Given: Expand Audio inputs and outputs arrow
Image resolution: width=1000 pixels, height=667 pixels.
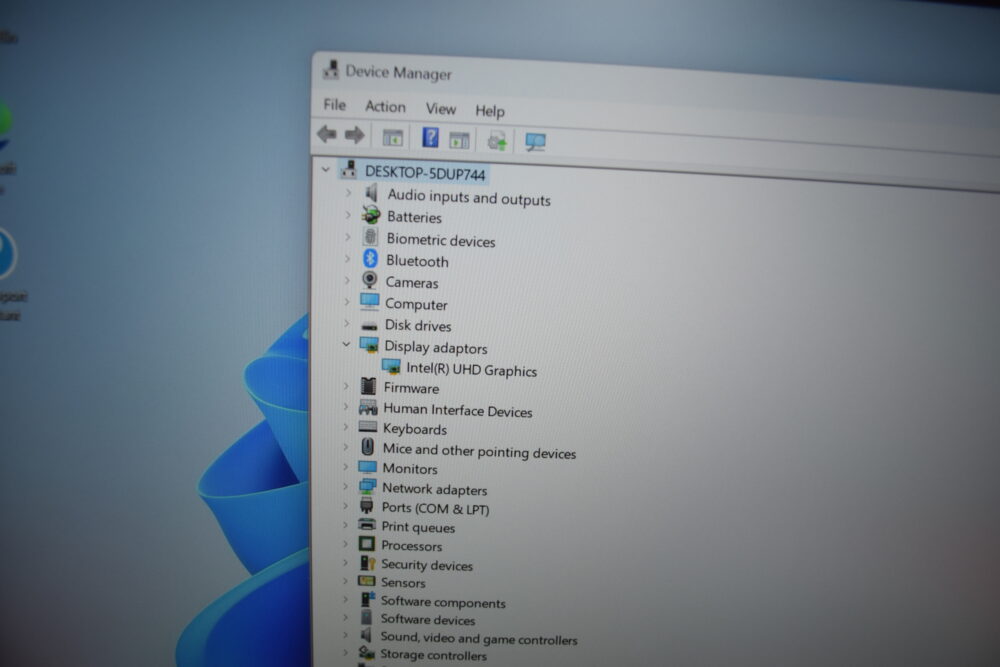Looking at the screenshot, I should pos(348,192).
